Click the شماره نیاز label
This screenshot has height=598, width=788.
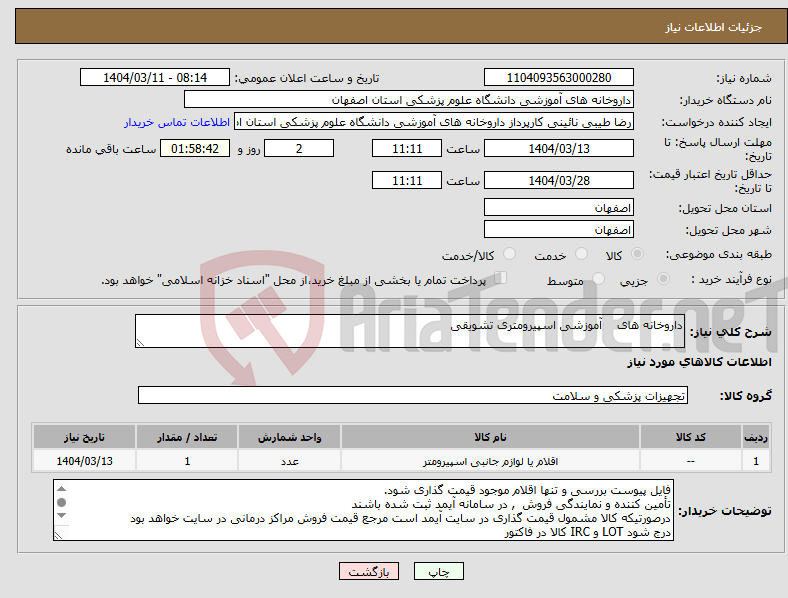(744, 78)
